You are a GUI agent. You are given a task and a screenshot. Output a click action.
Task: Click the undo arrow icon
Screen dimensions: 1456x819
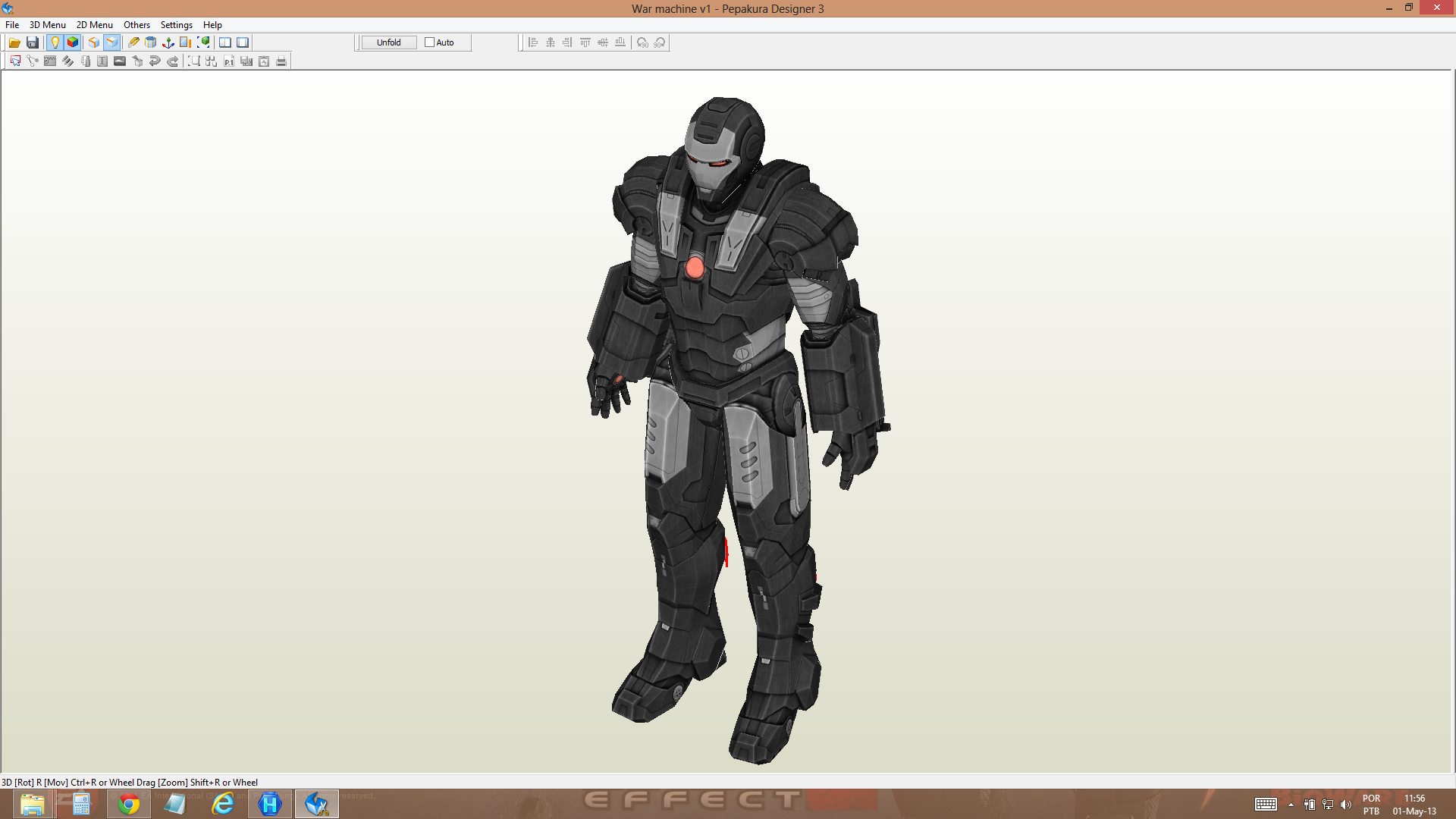tap(155, 61)
